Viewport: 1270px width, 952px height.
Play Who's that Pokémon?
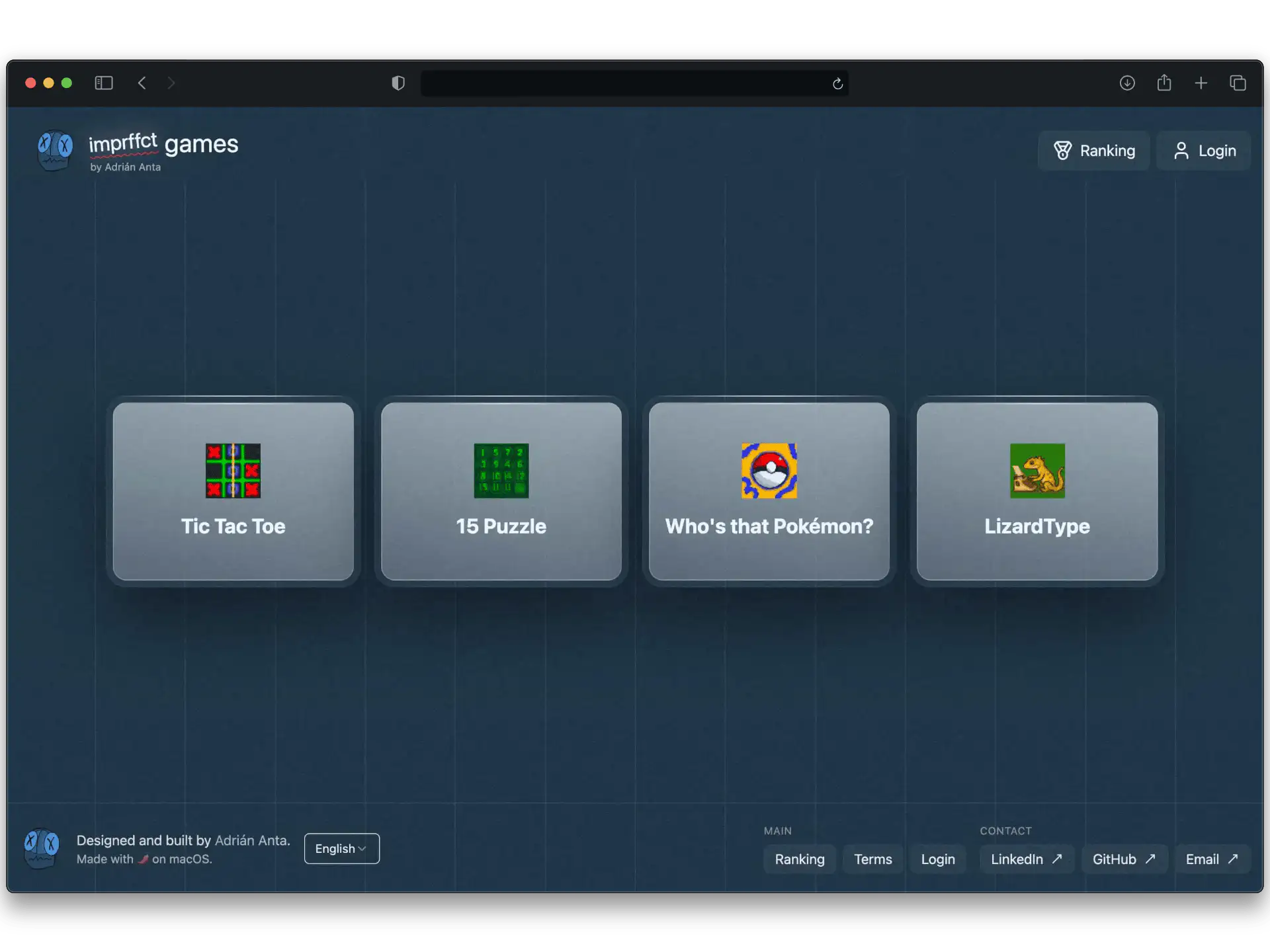click(x=769, y=492)
